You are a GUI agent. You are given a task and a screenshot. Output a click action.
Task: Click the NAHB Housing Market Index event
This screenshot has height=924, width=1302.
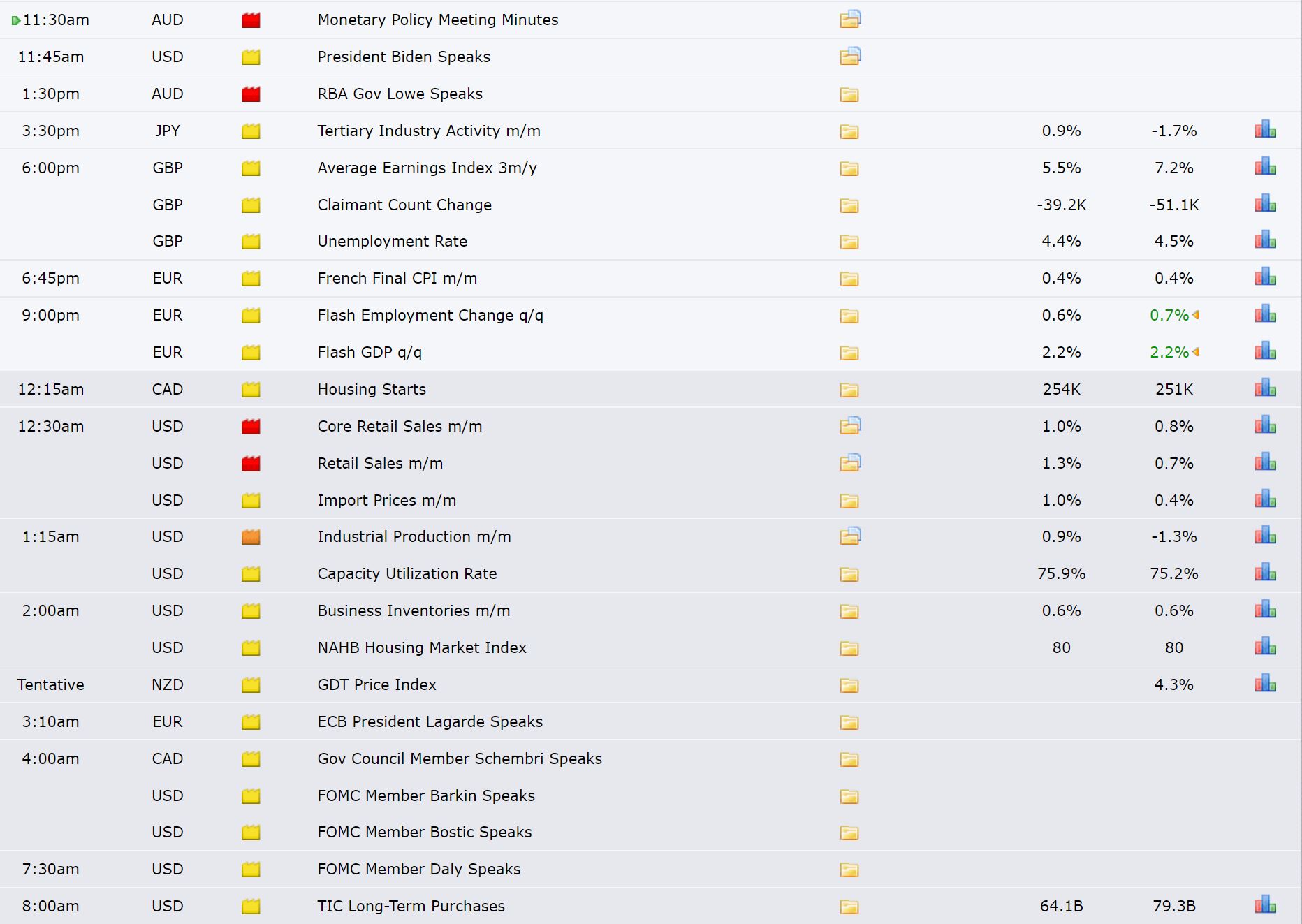click(422, 647)
